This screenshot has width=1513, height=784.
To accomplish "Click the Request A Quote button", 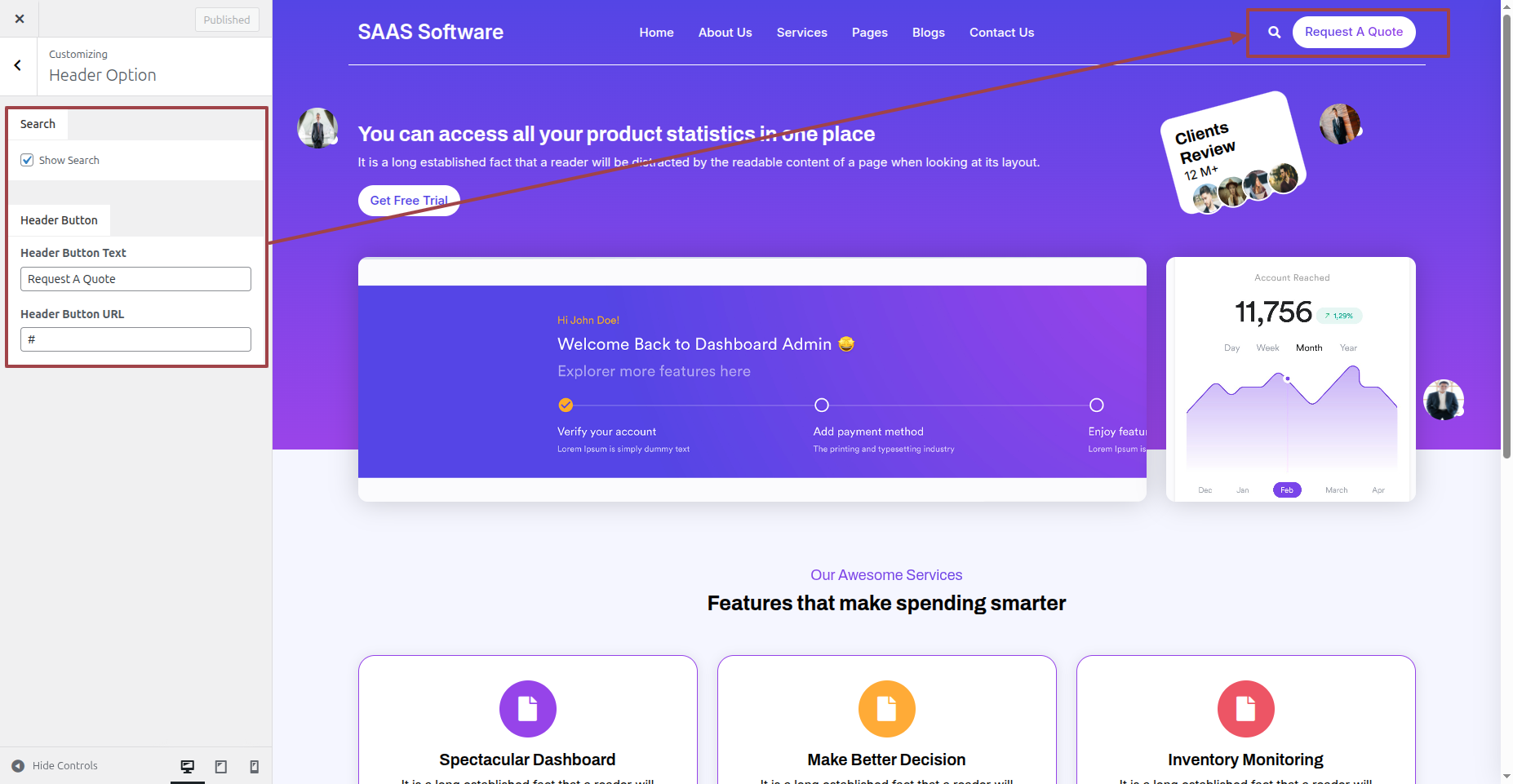I will pos(1353,32).
